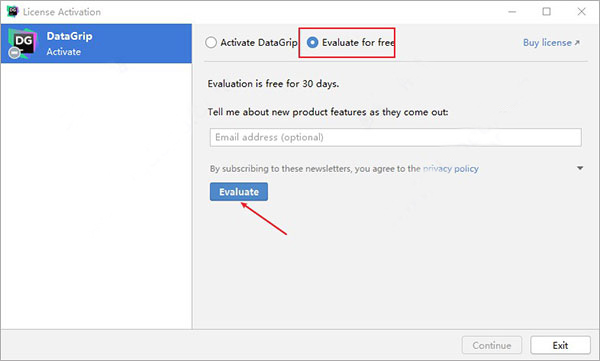Select the Evaluate for free radio button
Screen dimensions: 600x361
pos(312,42)
